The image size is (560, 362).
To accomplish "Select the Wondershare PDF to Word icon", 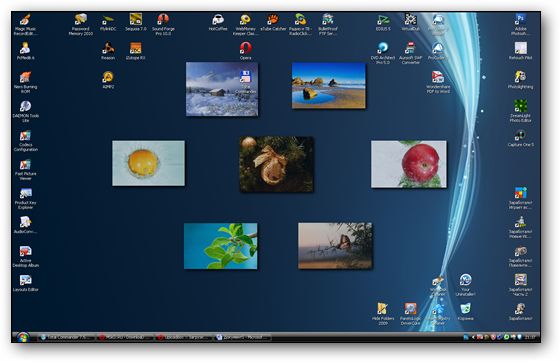I will pos(438,82).
